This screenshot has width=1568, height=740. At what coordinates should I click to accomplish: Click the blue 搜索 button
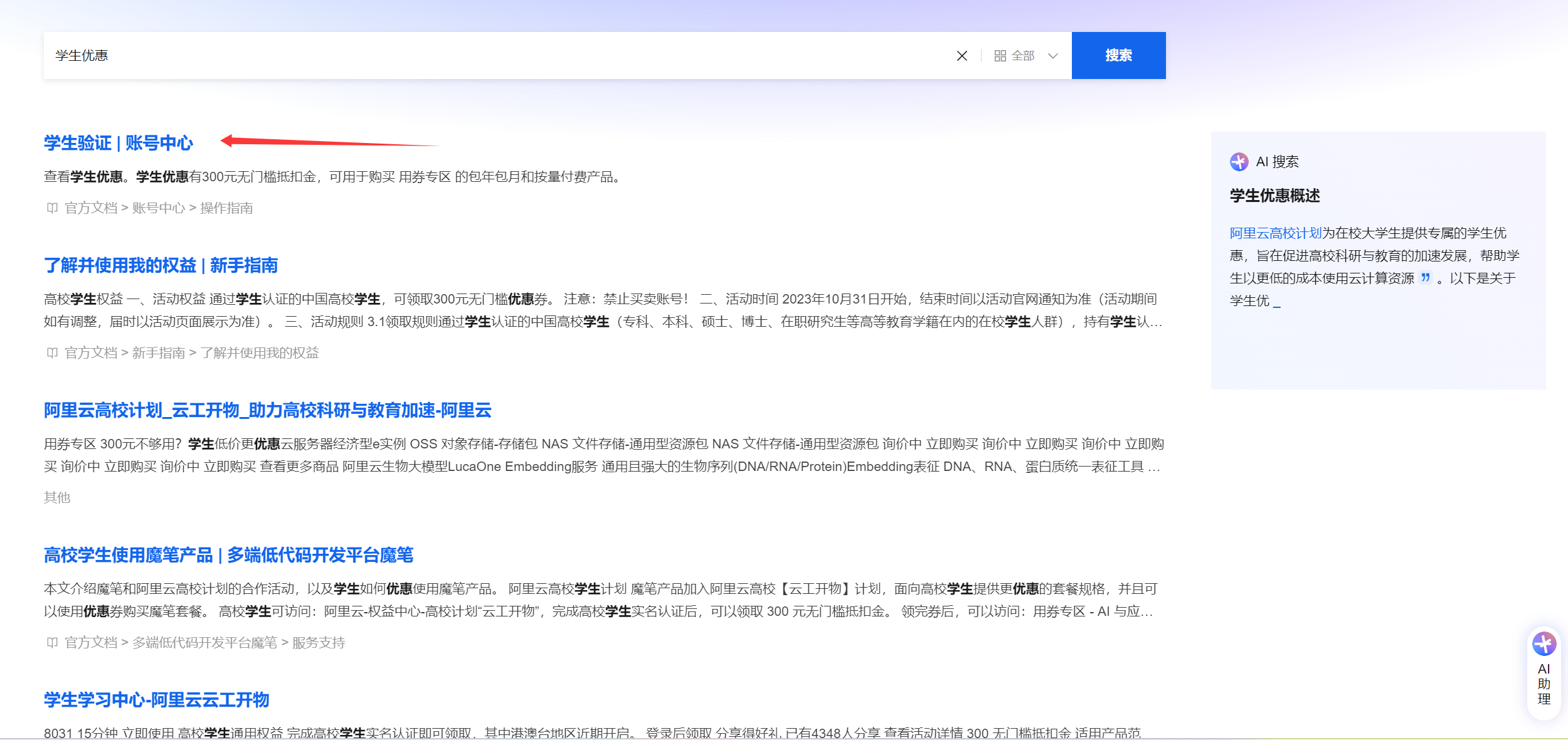(x=1118, y=55)
